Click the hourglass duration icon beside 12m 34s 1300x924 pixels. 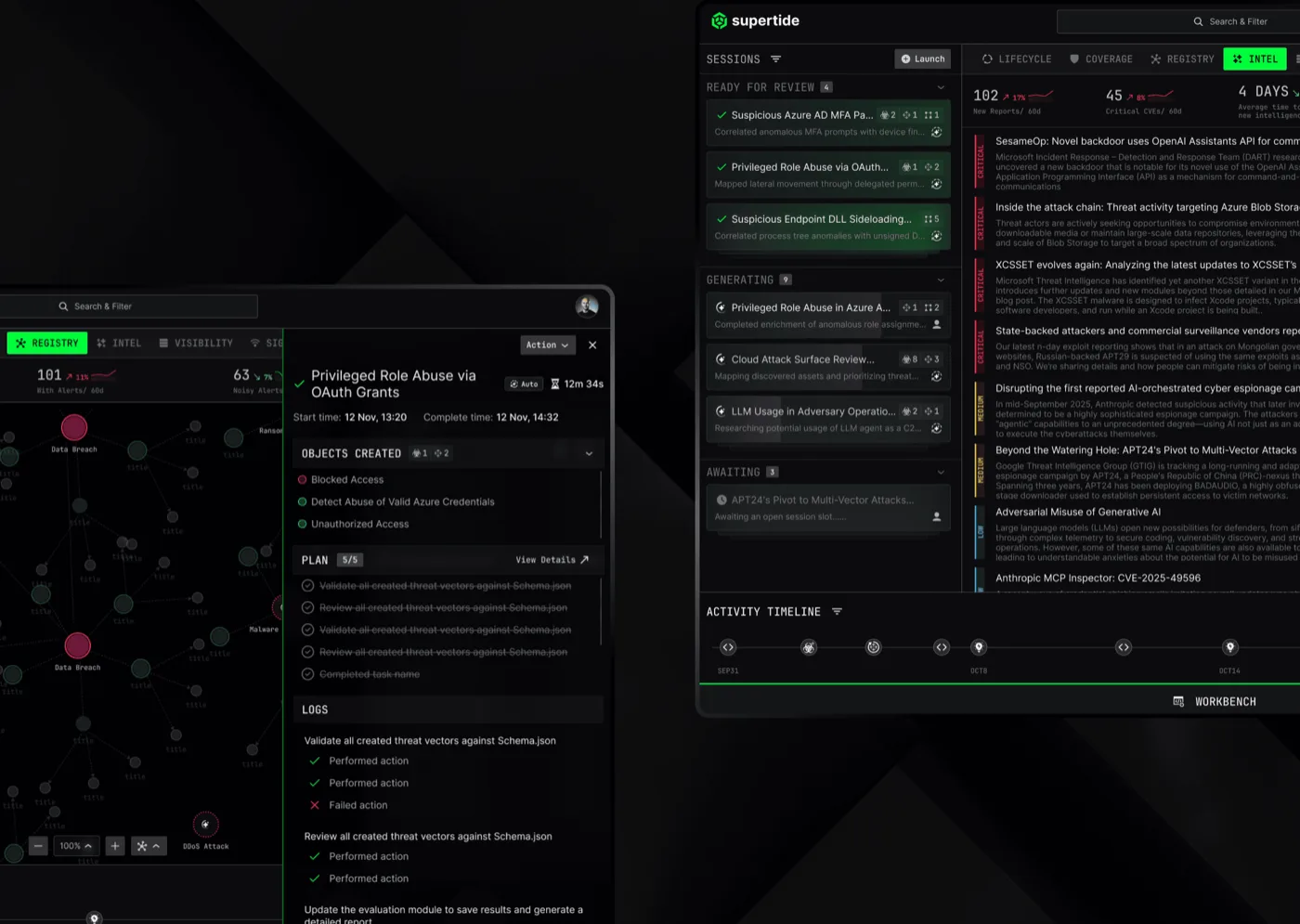click(x=555, y=384)
